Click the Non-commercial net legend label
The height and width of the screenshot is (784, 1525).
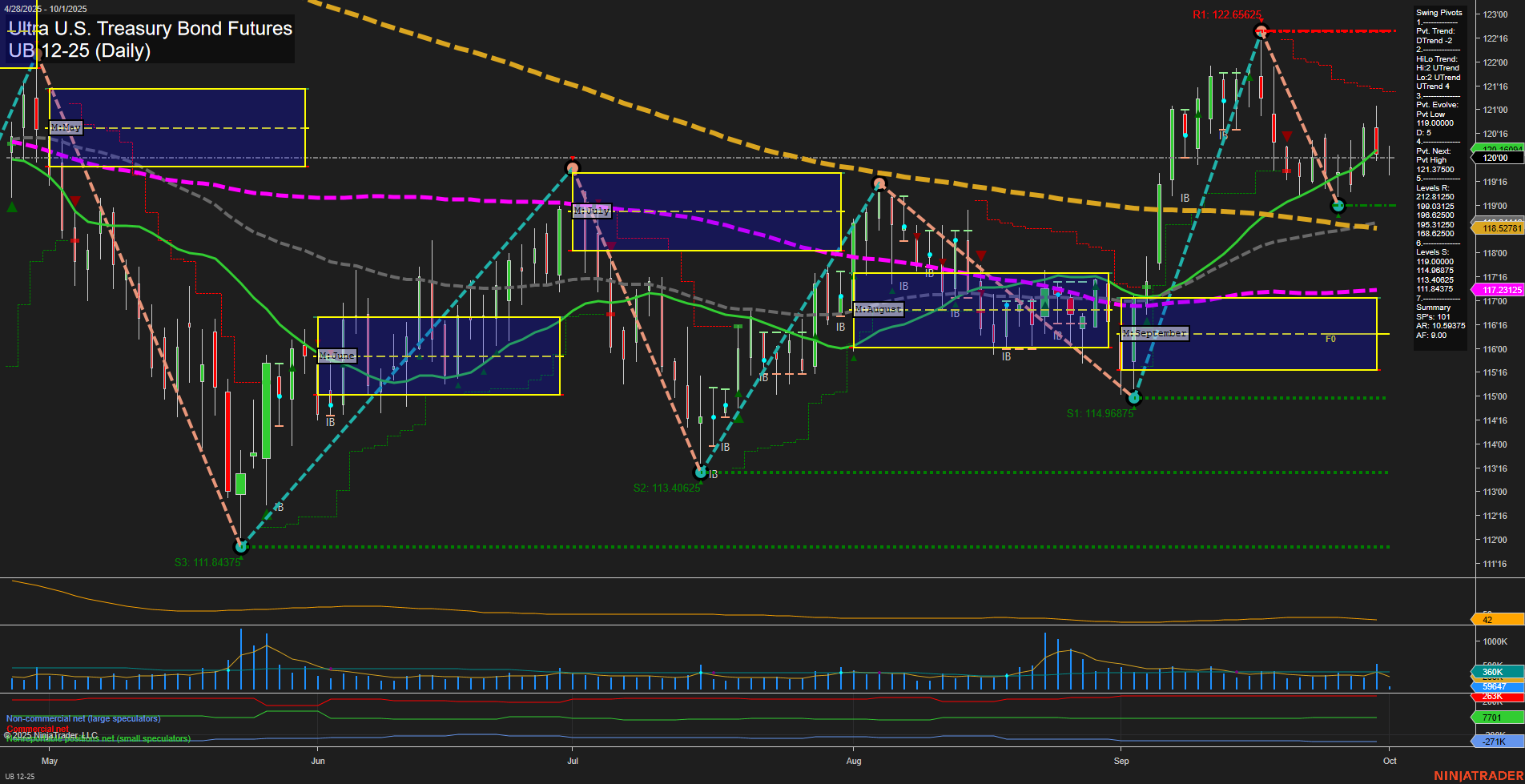[83, 719]
